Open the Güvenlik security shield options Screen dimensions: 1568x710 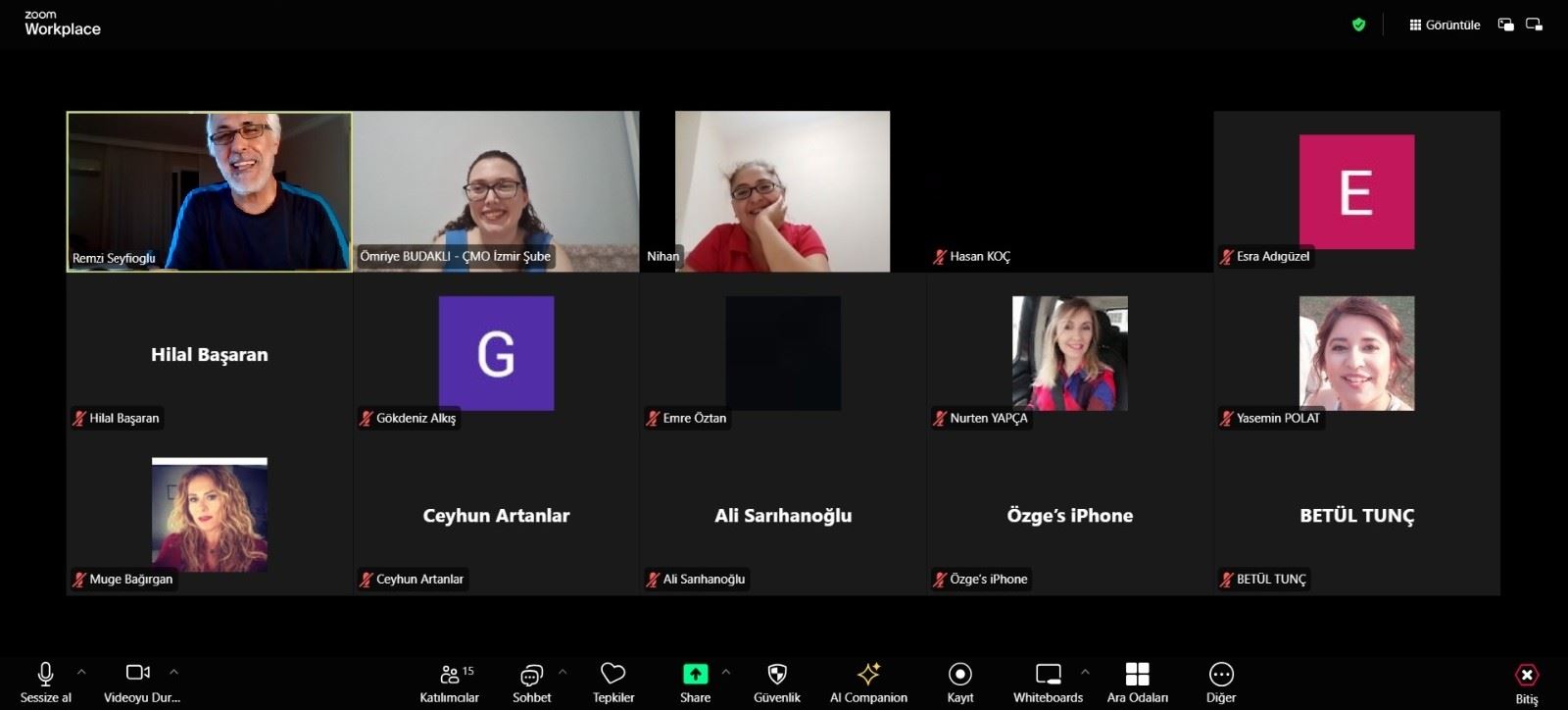tap(776, 674)
